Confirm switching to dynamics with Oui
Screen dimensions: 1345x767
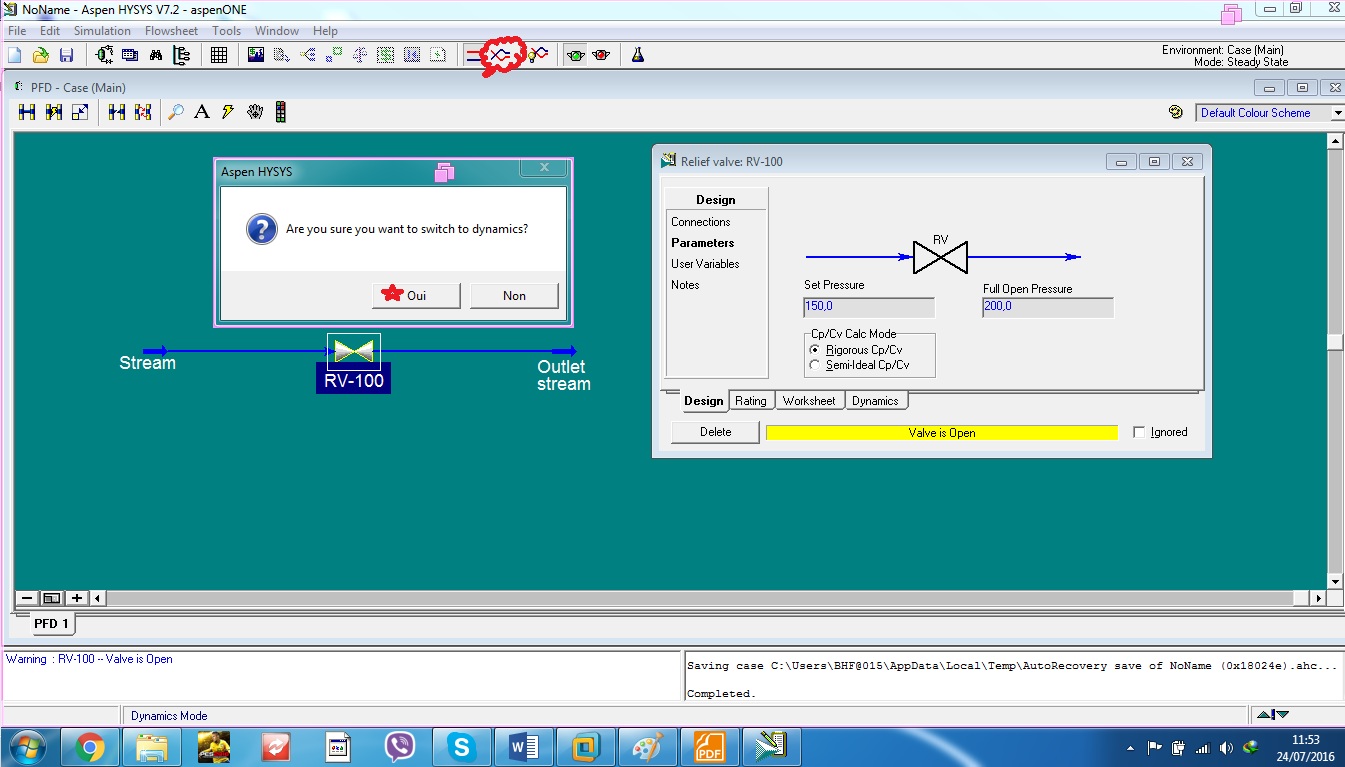pyautogui.click(x=416, y=295)
